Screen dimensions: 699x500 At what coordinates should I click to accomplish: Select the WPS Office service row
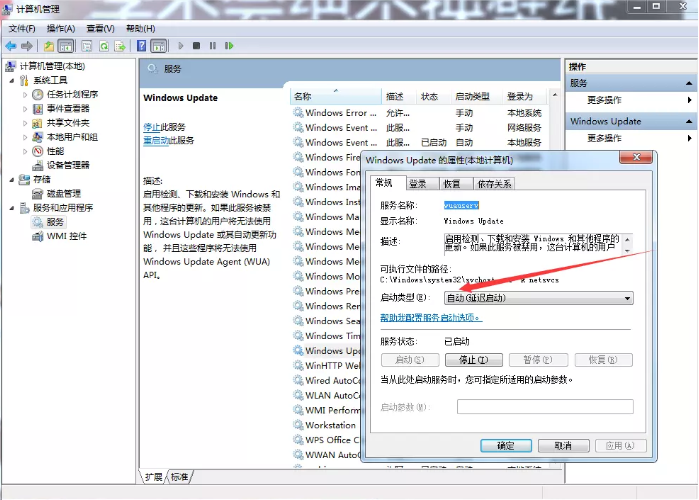pyautogui.click(x=326, y=440)
